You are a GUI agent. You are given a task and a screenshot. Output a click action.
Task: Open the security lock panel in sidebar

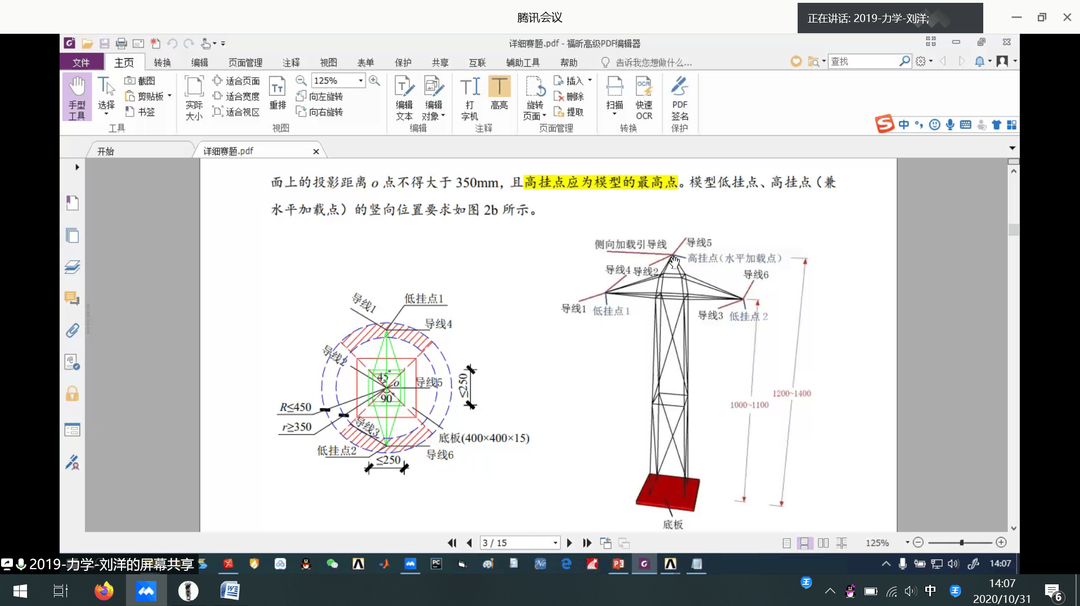coord(72,394)
